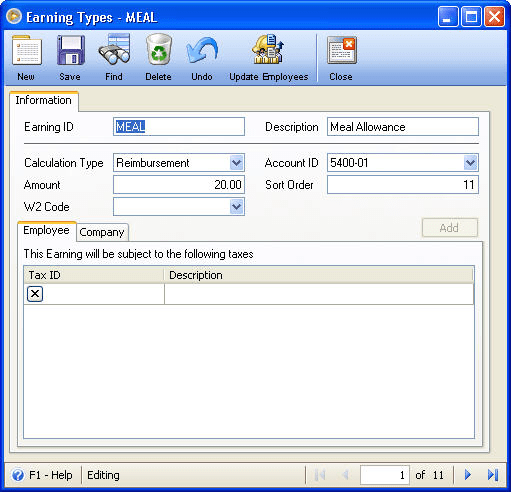Go to previous record navigation arrow
The image size is (511, 492).
pyautogui.click(x=346, y=475)
